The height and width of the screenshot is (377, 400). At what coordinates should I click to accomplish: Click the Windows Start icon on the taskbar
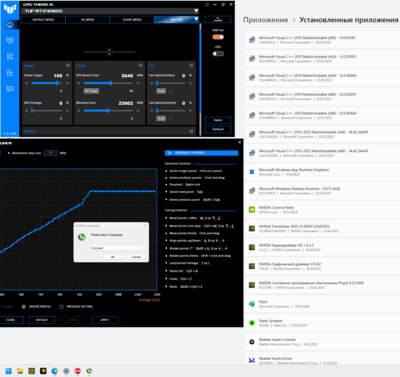[x=9, y=371]
